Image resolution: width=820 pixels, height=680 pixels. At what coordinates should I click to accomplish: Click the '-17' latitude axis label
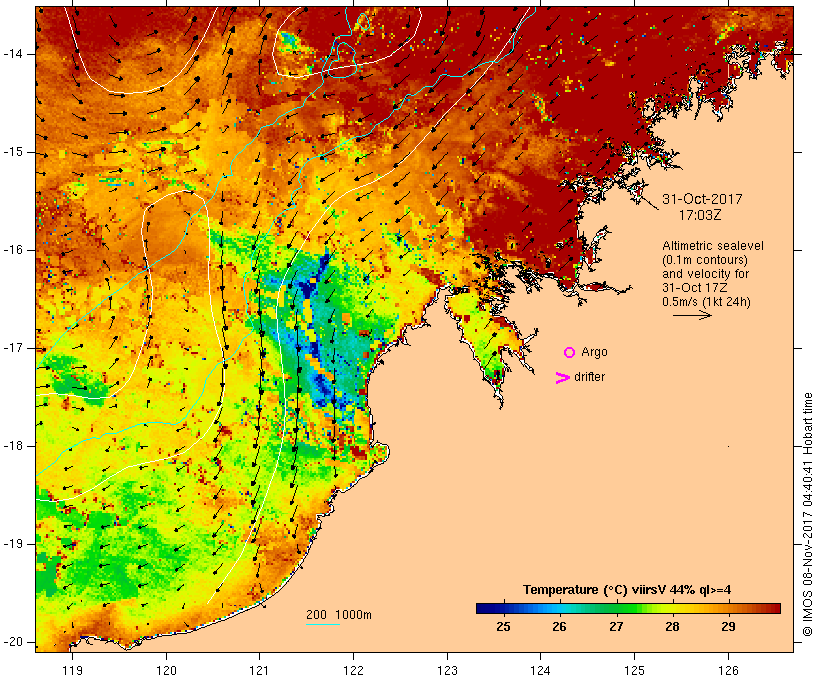click(14, 348)
